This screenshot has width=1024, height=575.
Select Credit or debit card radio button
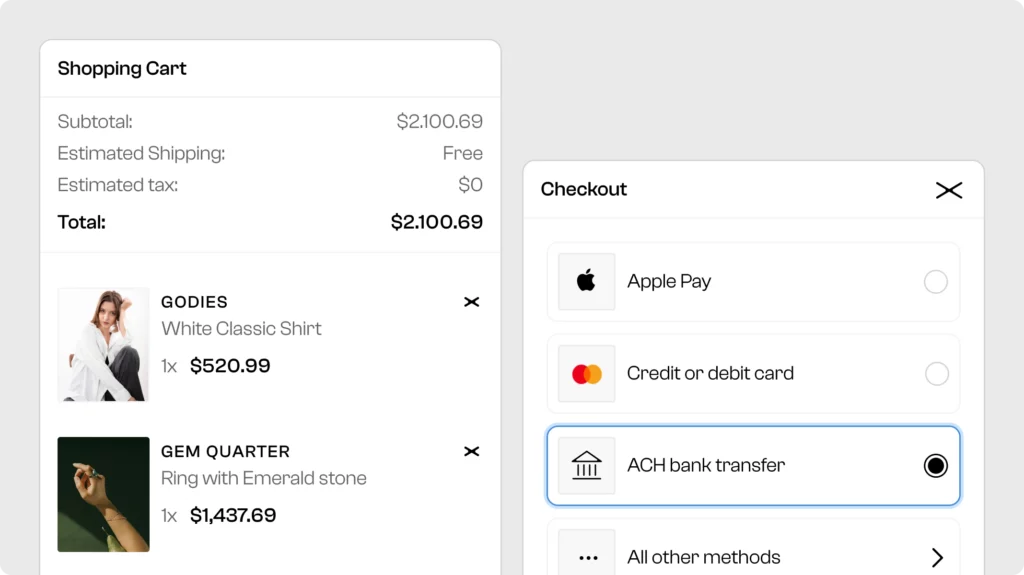(x=936, y=374)
